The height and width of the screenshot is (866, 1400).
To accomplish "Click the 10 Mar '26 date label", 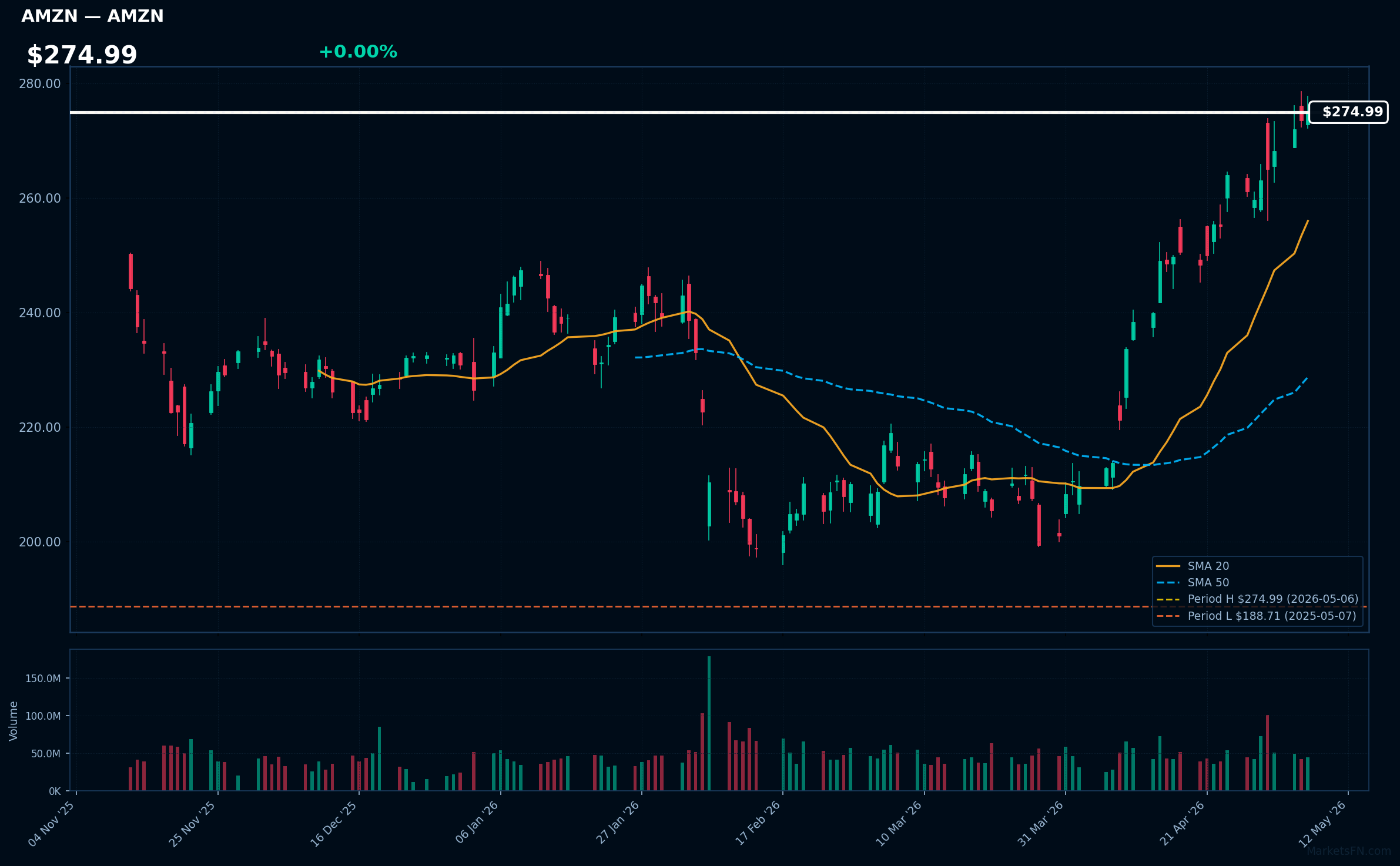I will [x=899, y=823].
